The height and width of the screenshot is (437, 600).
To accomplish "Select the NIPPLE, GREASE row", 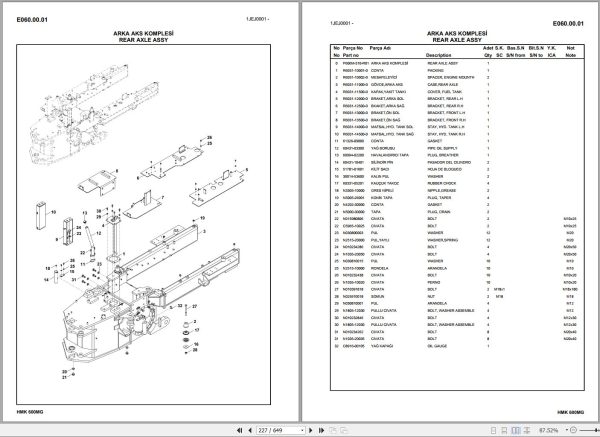I will (457, 190).
